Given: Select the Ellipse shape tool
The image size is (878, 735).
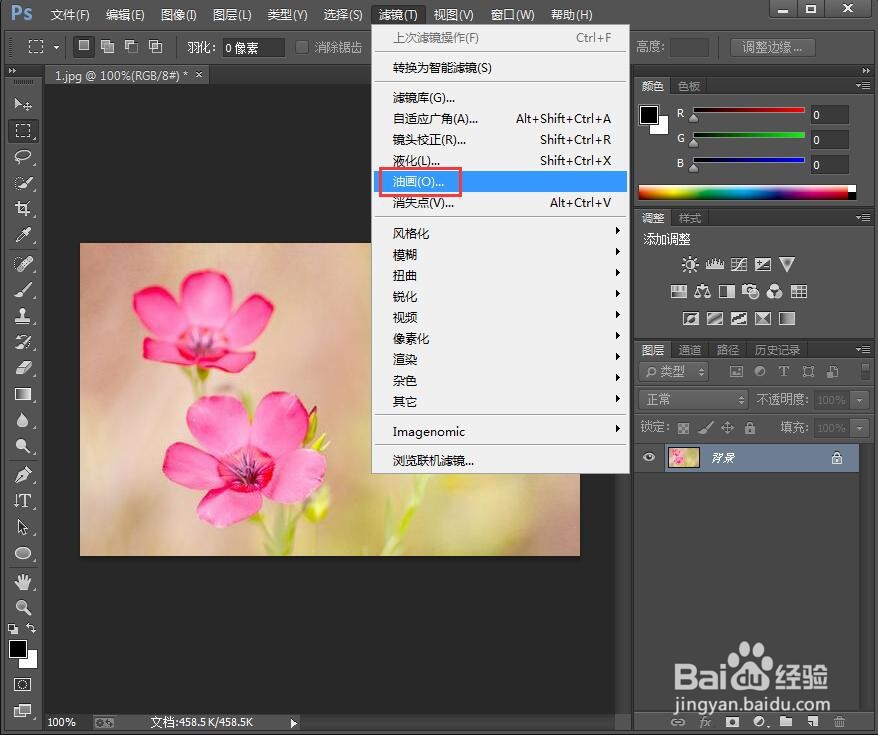Looking at the screenshot, I should (x=22, y=553).
